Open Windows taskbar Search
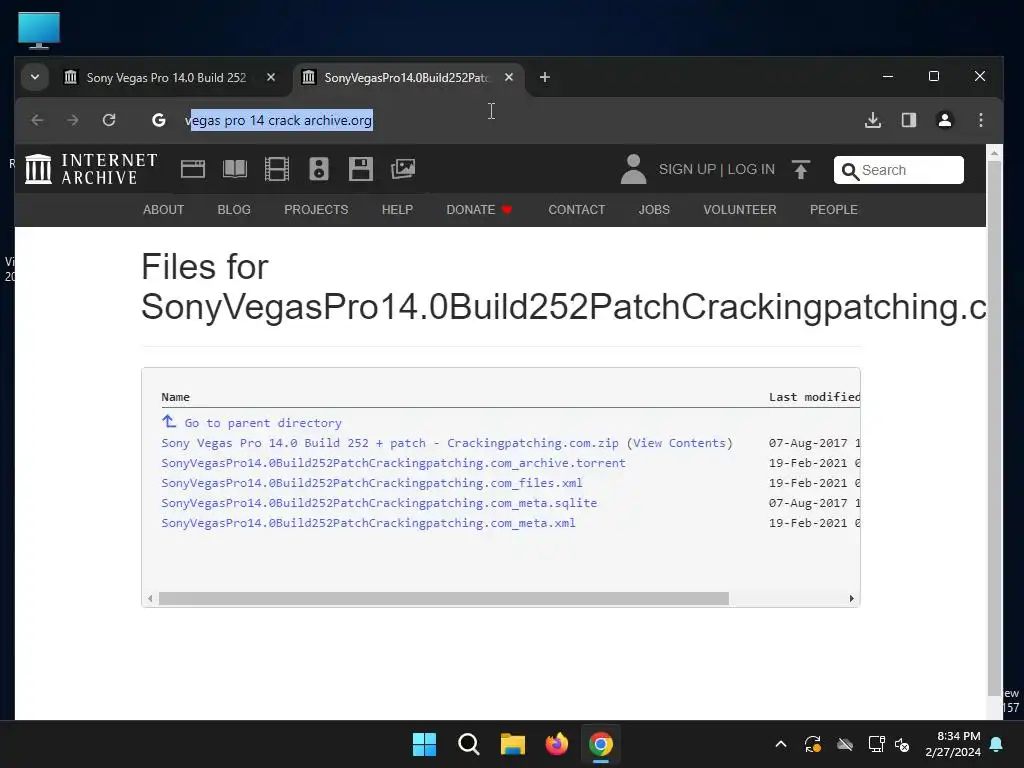This screenshot has height=768, width=1024. pyautogui.click(x=468, y=744)
